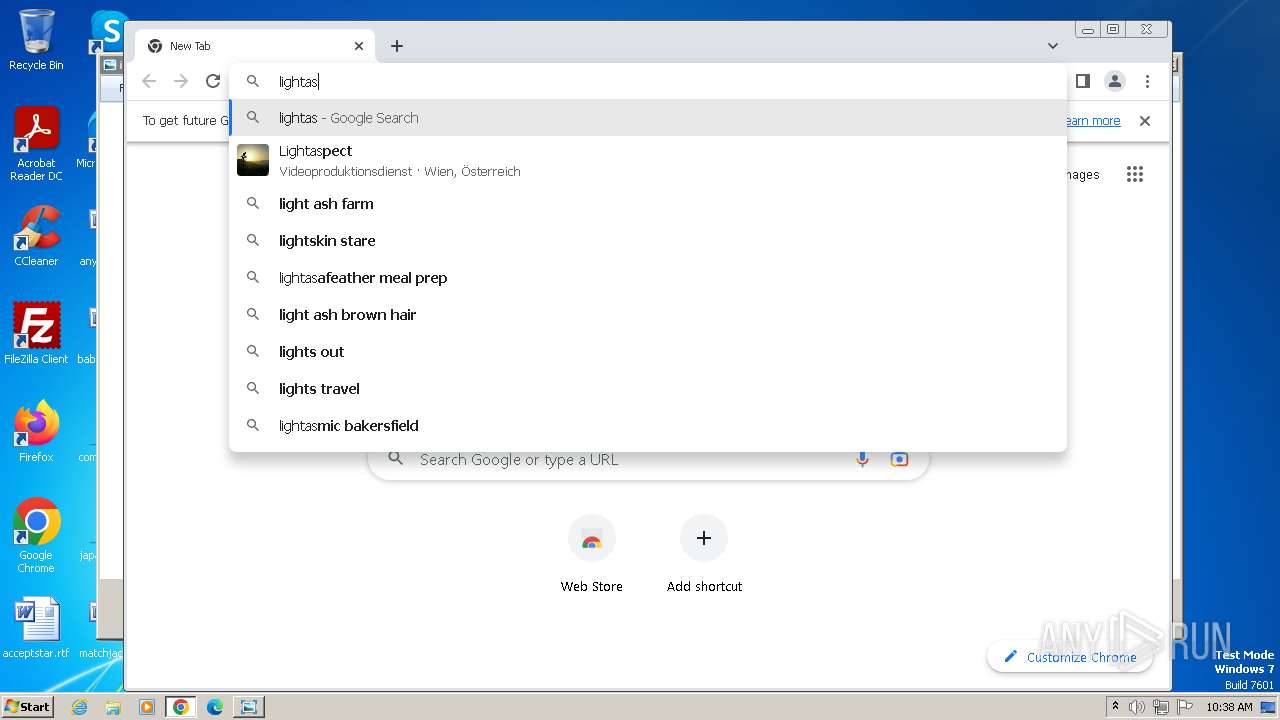Open Windows Explorer folder in taskbar
The image size is (1280, 720).
tap(113, 707)
